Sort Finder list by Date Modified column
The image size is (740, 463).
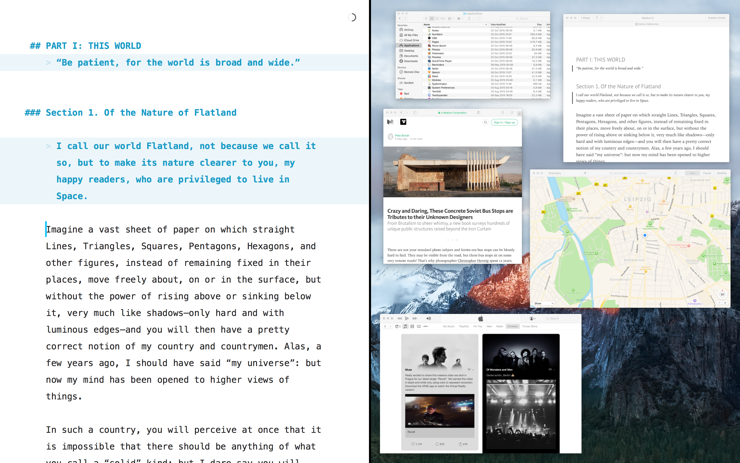pos(505,24)
